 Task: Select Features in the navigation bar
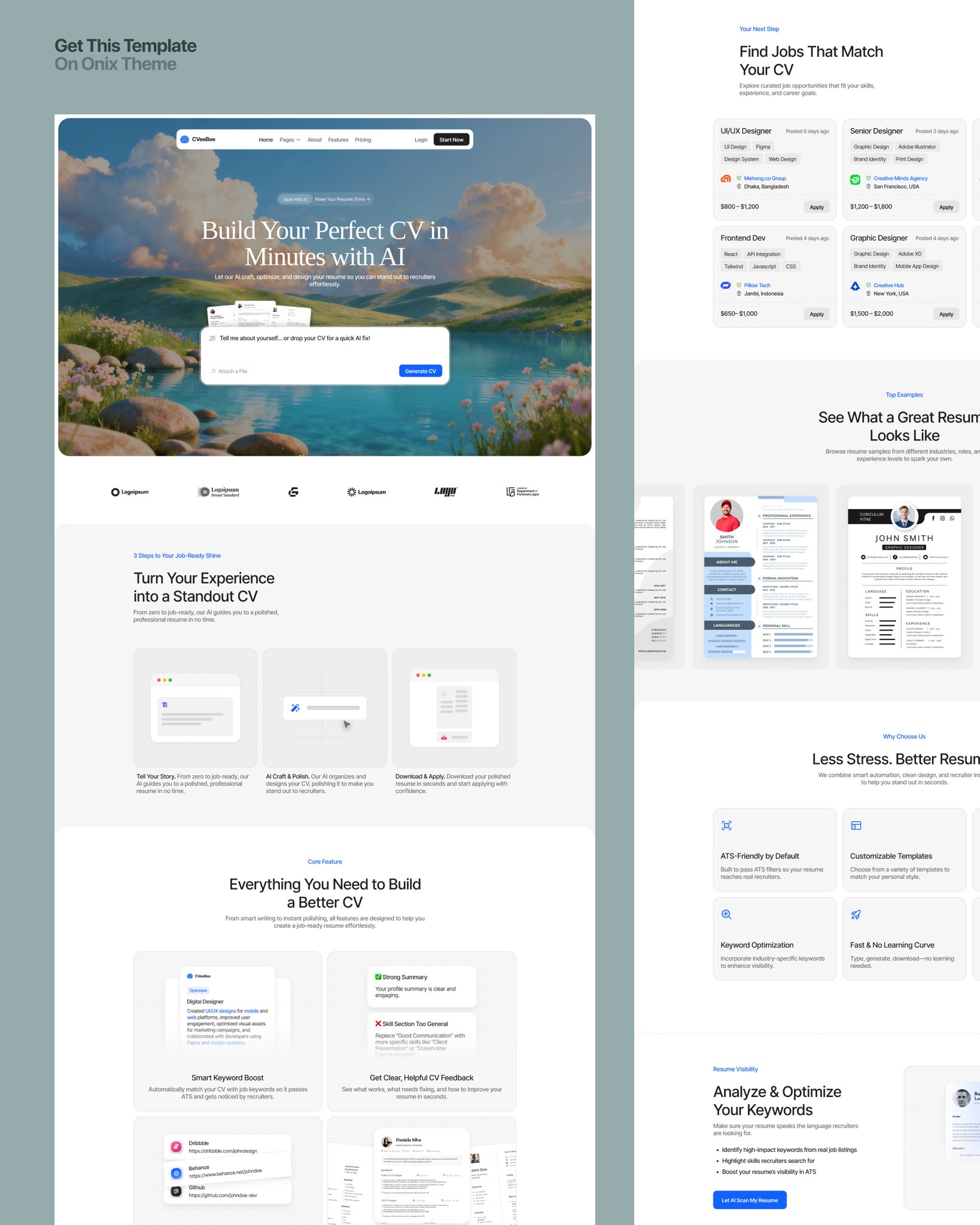click(x=338, y=140)
